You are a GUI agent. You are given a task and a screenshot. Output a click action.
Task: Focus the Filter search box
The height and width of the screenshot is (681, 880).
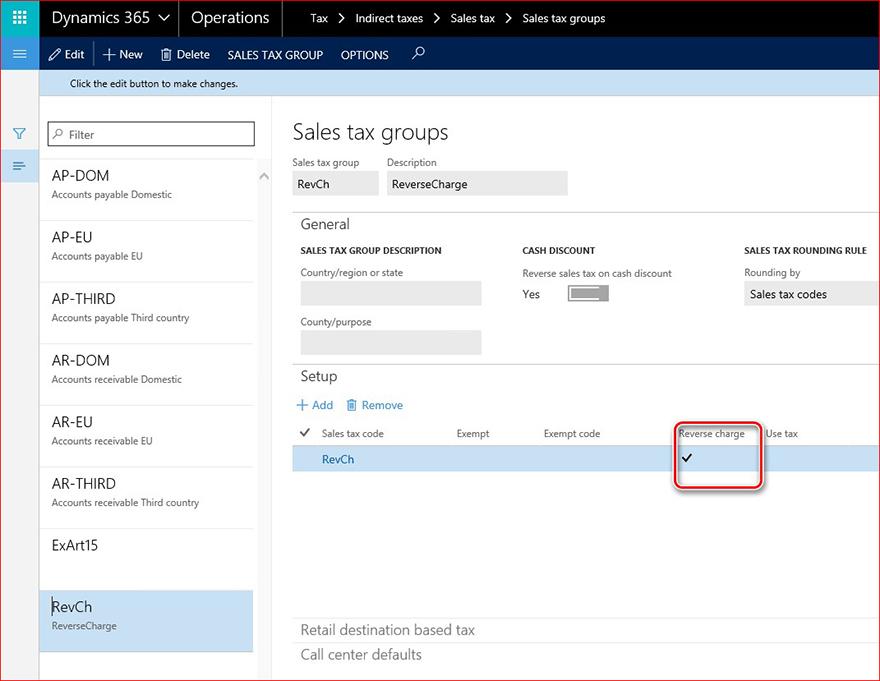(151, 134)
